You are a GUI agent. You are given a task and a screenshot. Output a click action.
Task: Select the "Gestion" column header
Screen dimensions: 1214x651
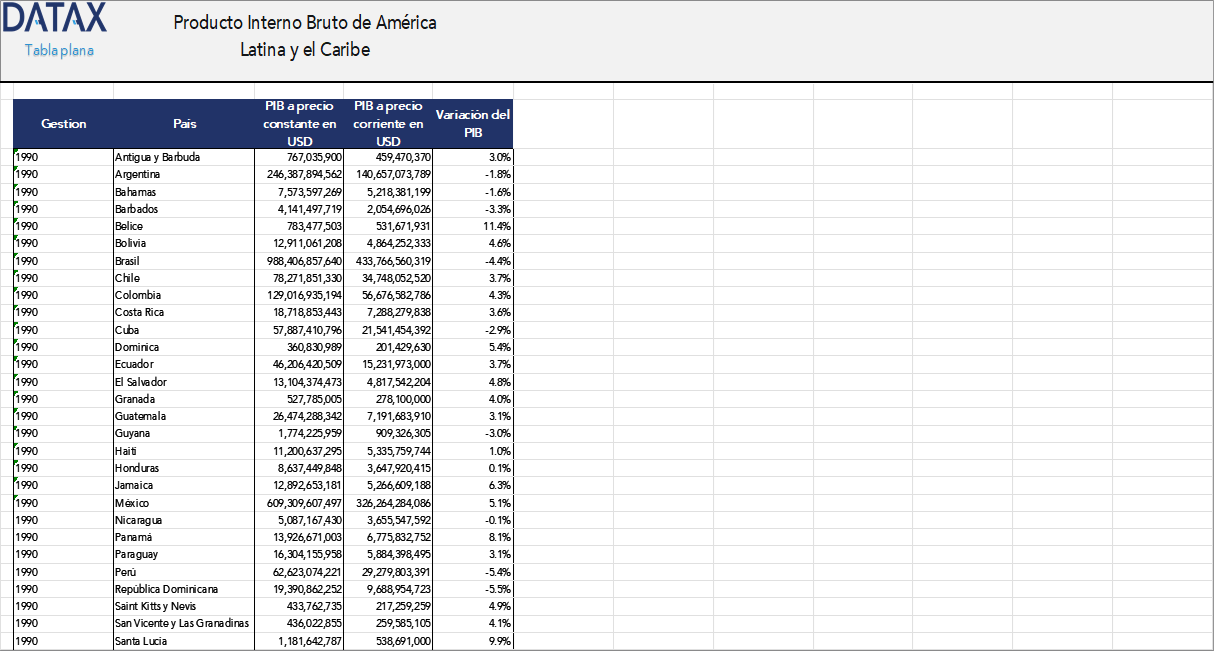pyautogui.click(x=64, y=123)
